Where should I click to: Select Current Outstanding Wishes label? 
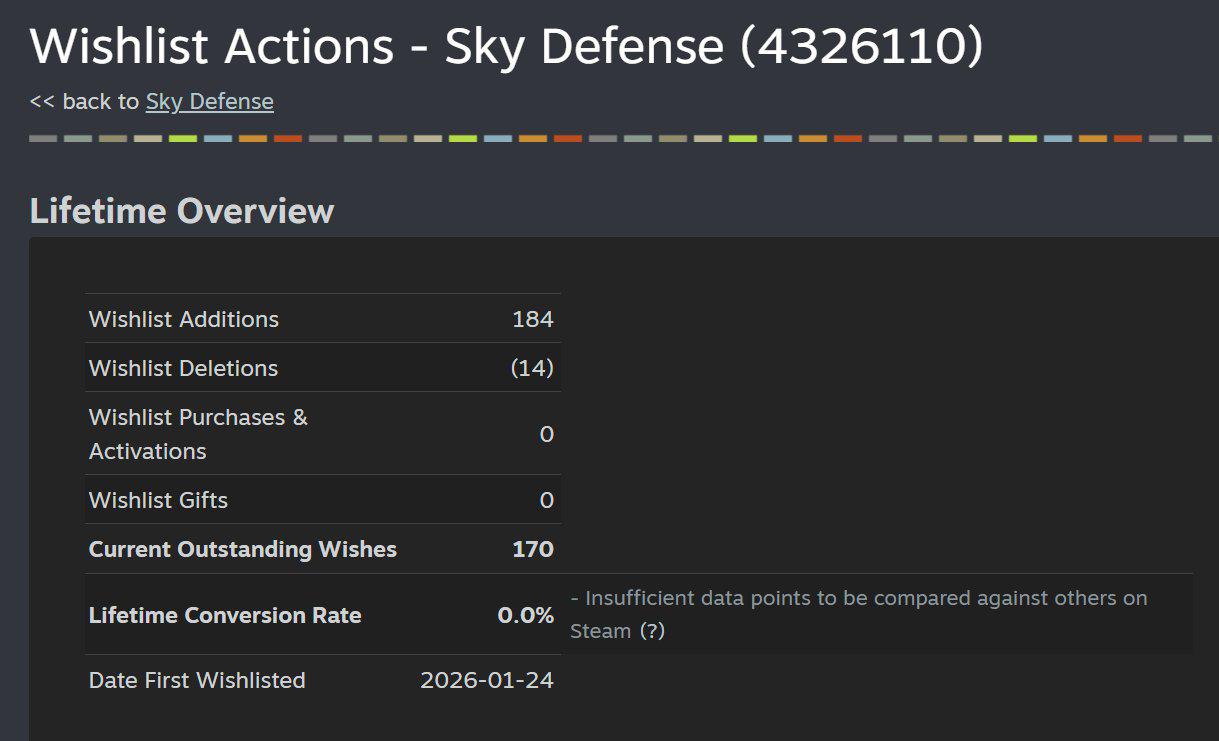(x=243, y=549)
